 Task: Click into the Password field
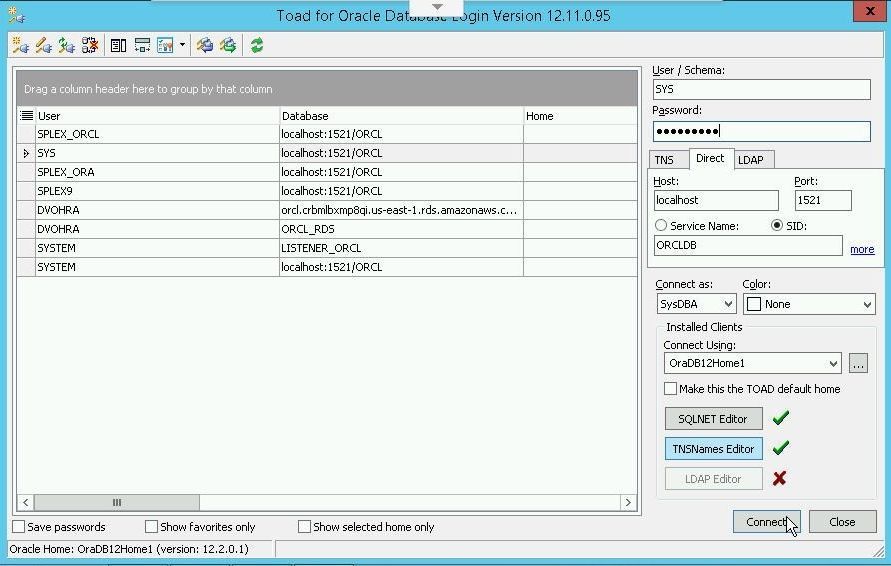click(x=761, y=131)
